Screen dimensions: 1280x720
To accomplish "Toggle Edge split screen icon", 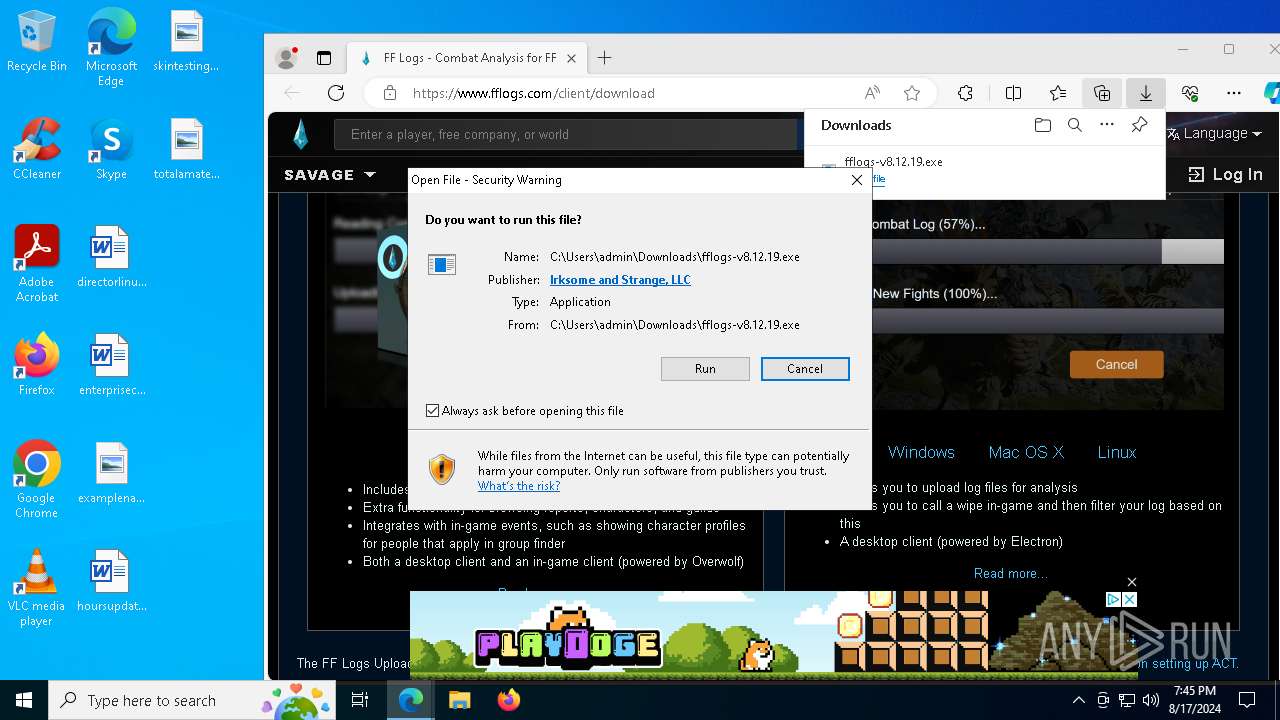I will click(x=1013, y=93).
